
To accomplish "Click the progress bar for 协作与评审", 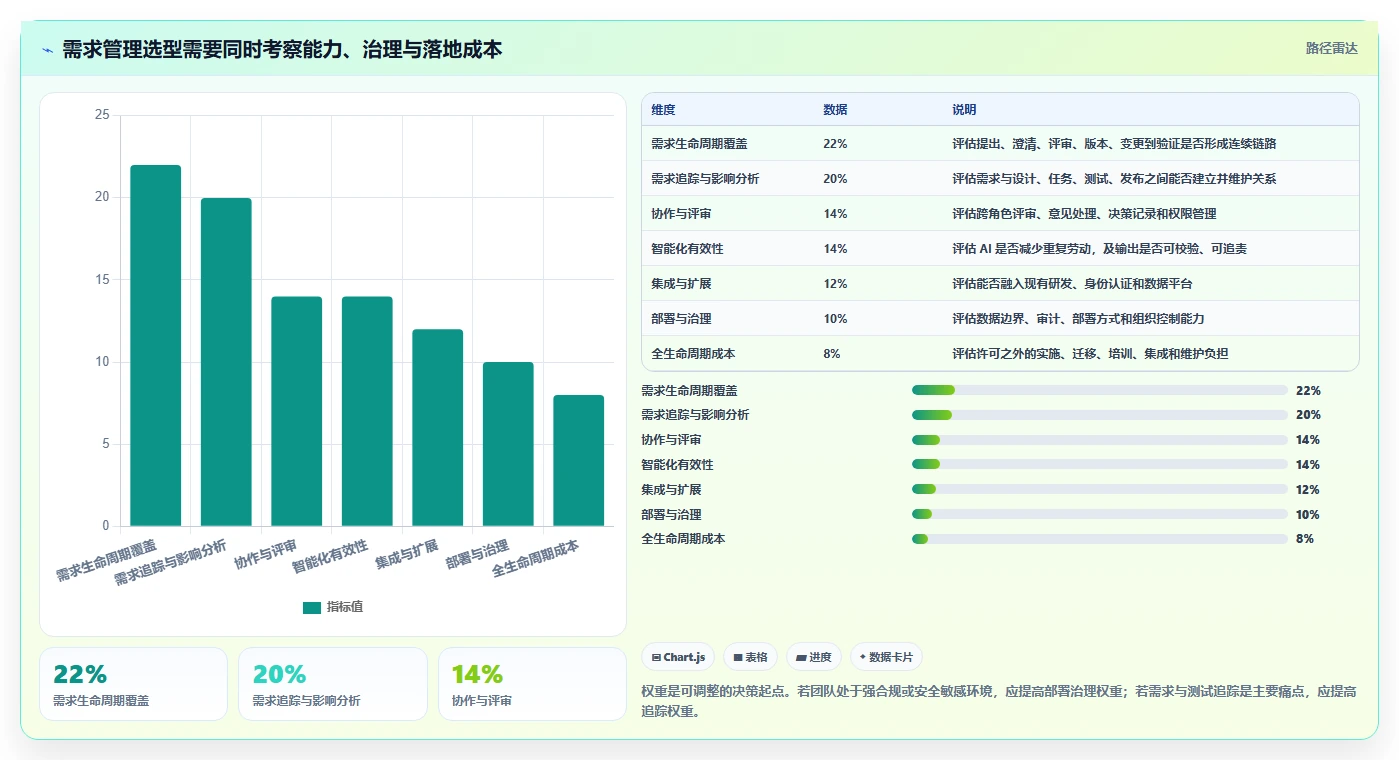I will click(x=1100, y=440).
